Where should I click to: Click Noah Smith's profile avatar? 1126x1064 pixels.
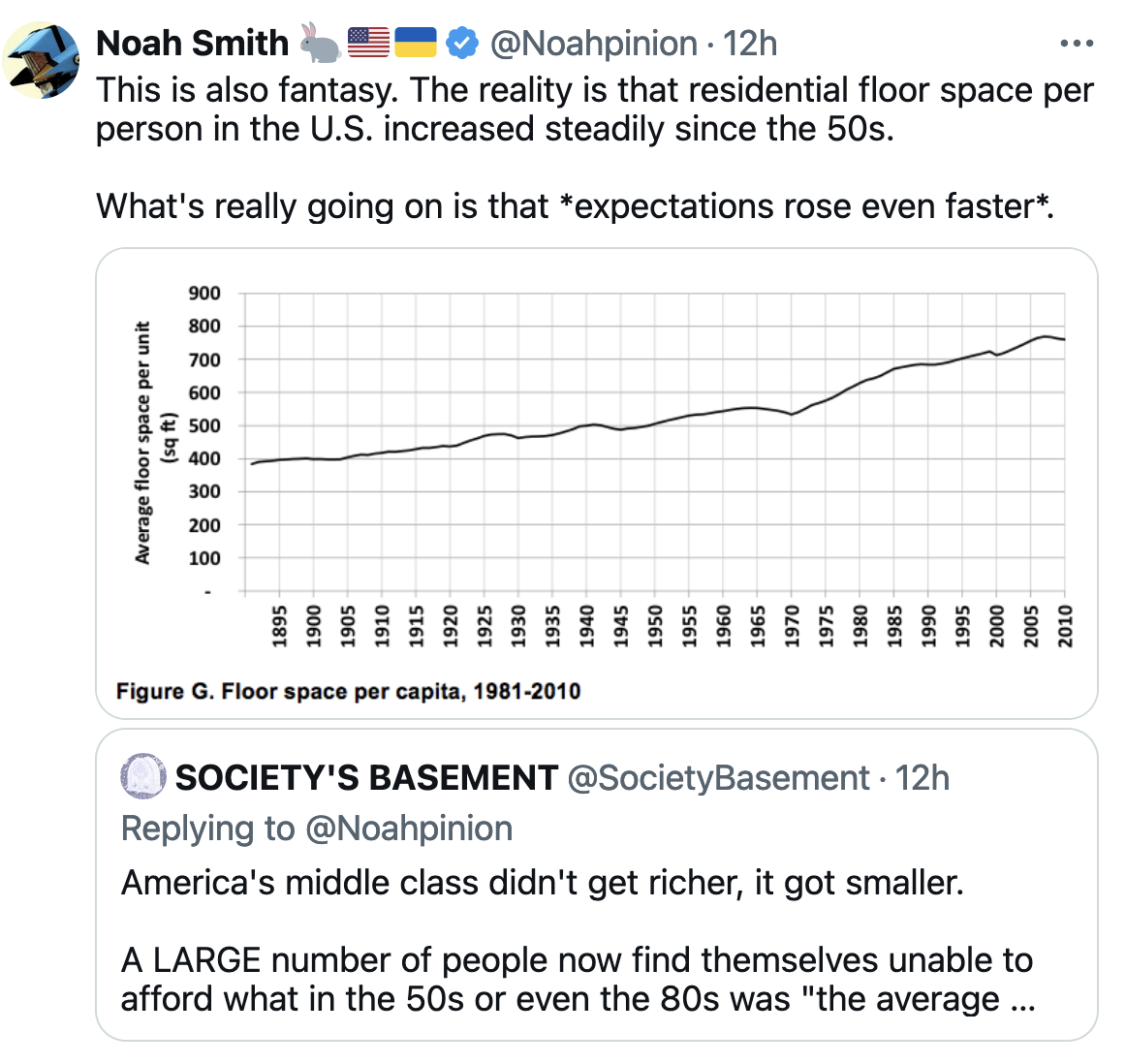(x=43, y=60)
